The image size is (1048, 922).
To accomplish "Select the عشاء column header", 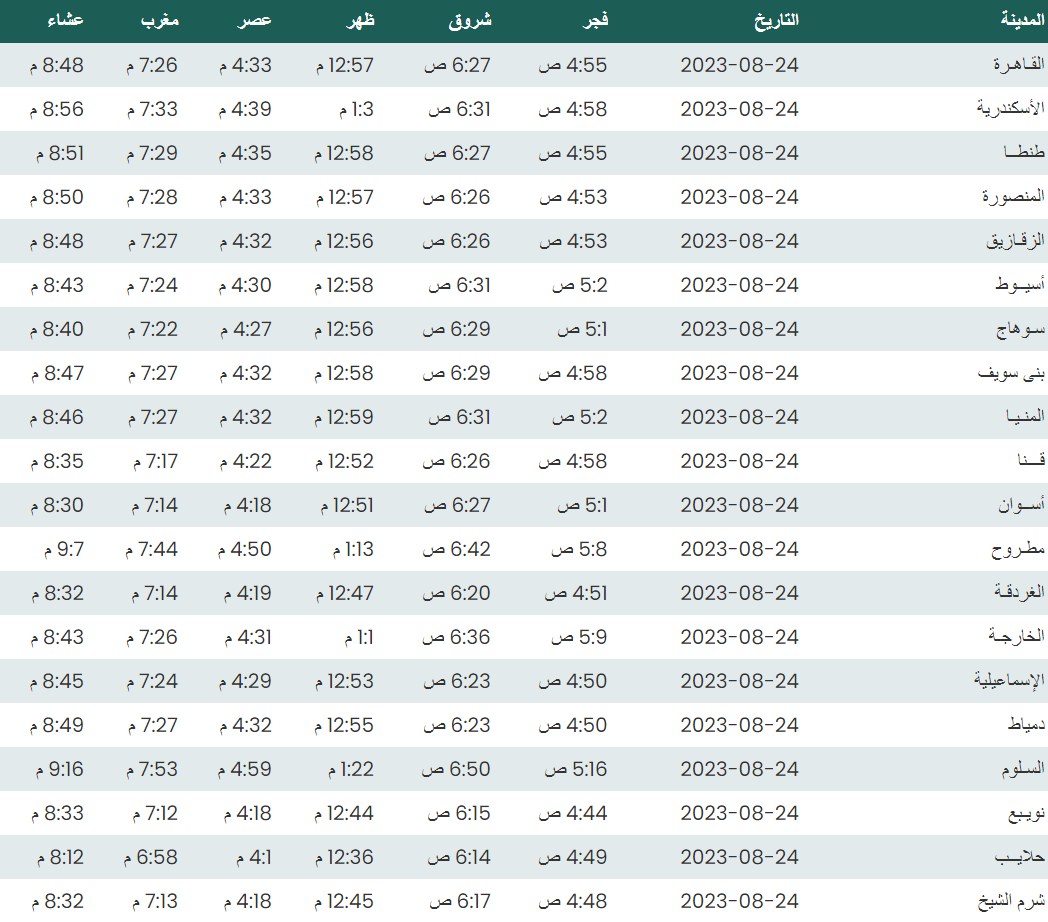I will click(65, 20).
